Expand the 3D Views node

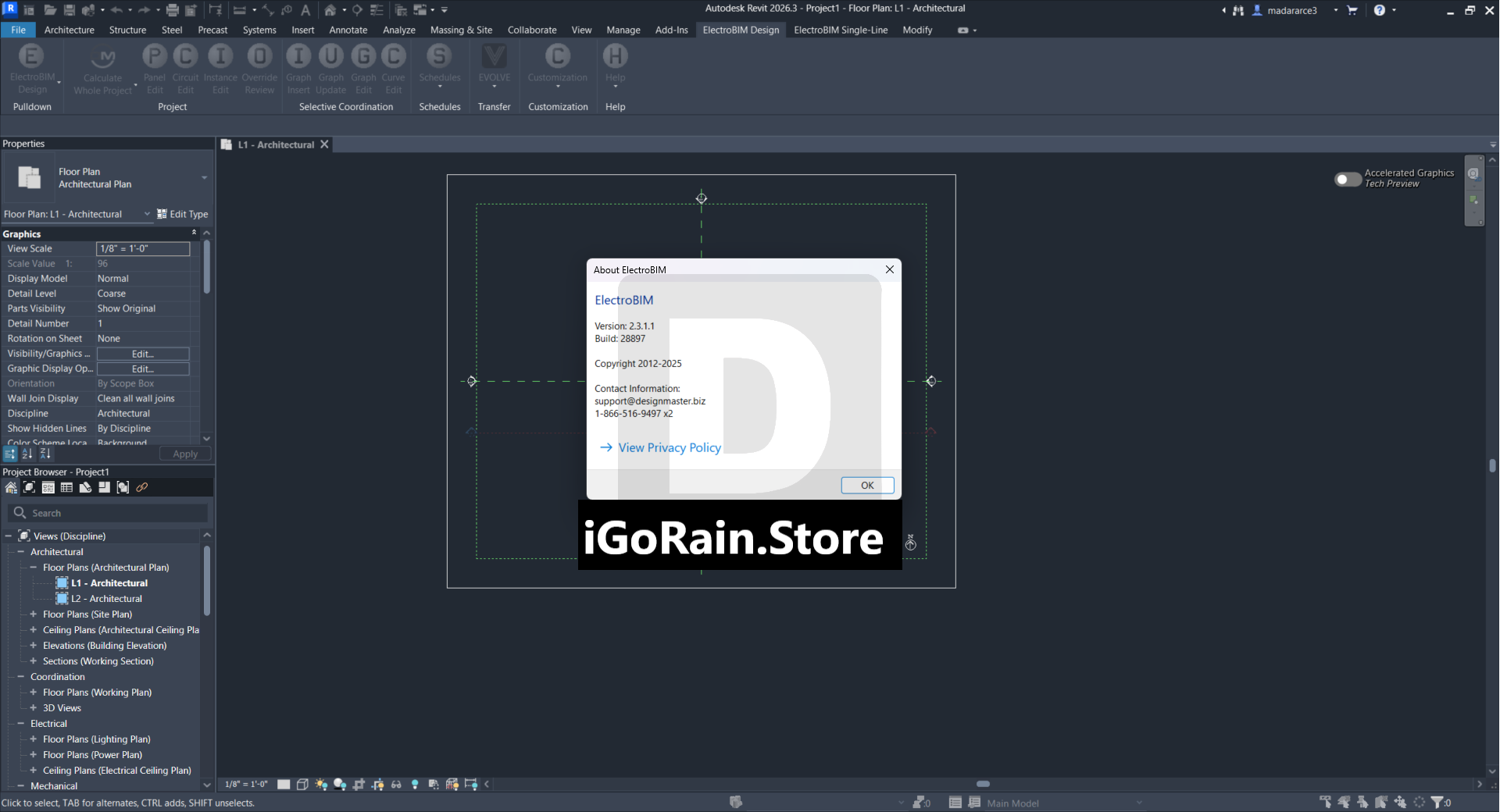point(34,708)
